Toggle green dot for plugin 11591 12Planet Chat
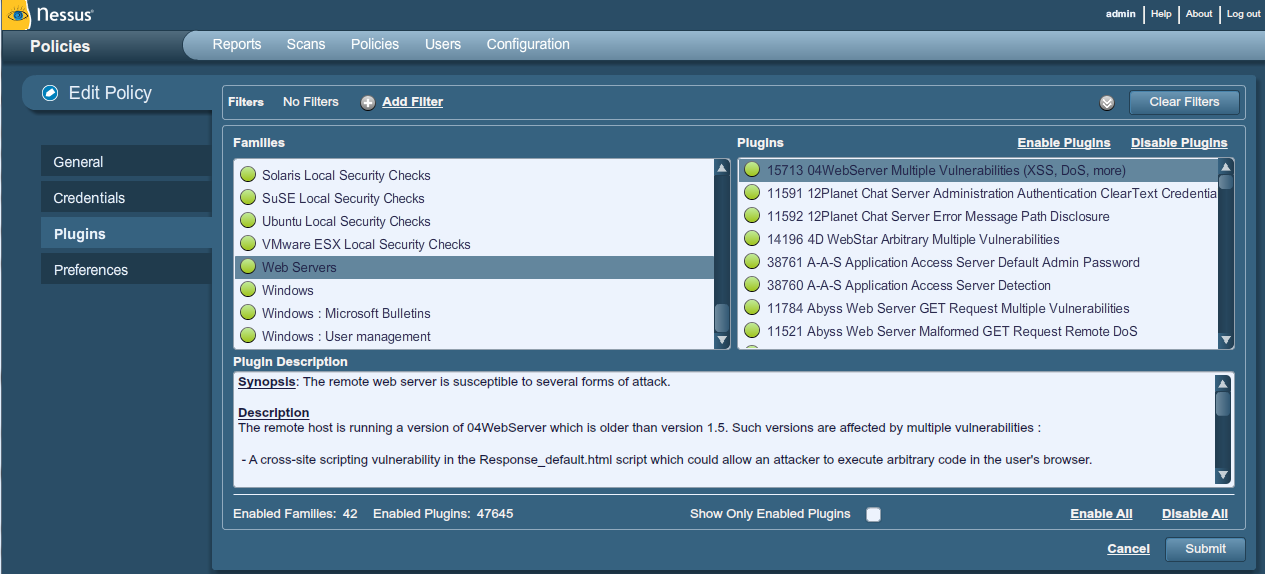This screenshot has width=1265, height=574. (x=752, y=193)
